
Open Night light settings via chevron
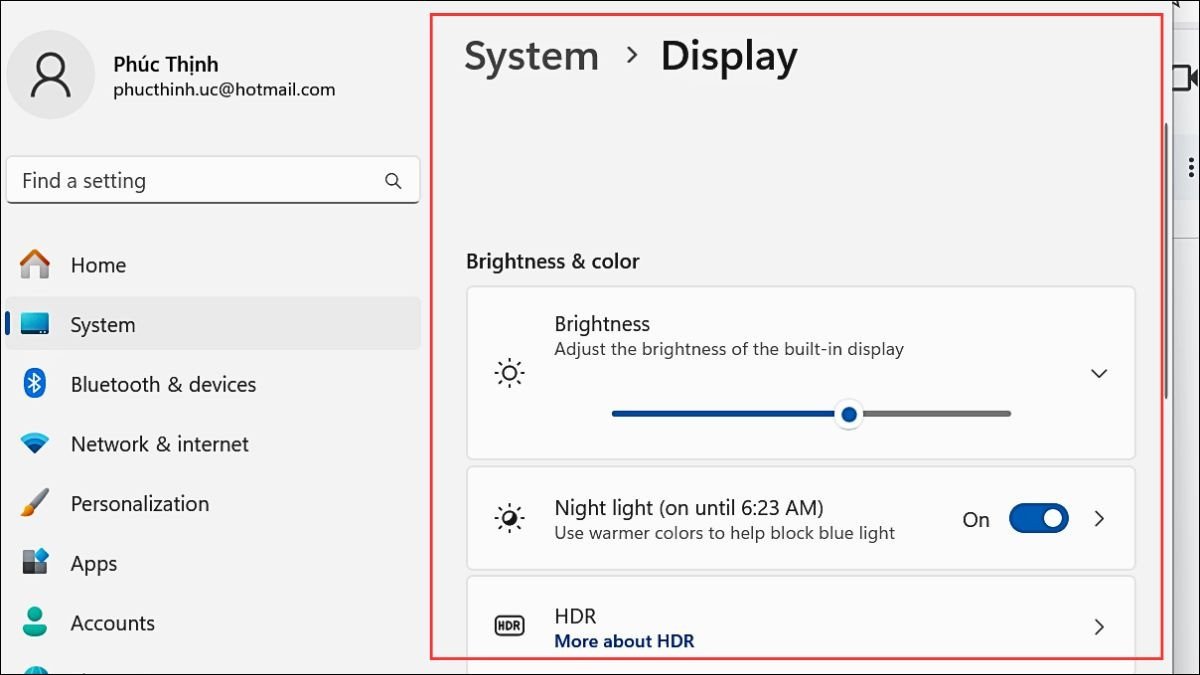coord(1099,519)
